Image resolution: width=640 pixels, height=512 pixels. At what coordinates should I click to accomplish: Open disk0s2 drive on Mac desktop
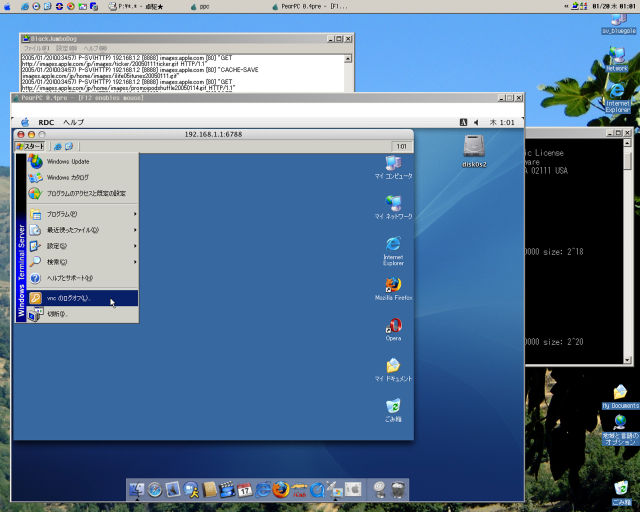tap(474, 151)
